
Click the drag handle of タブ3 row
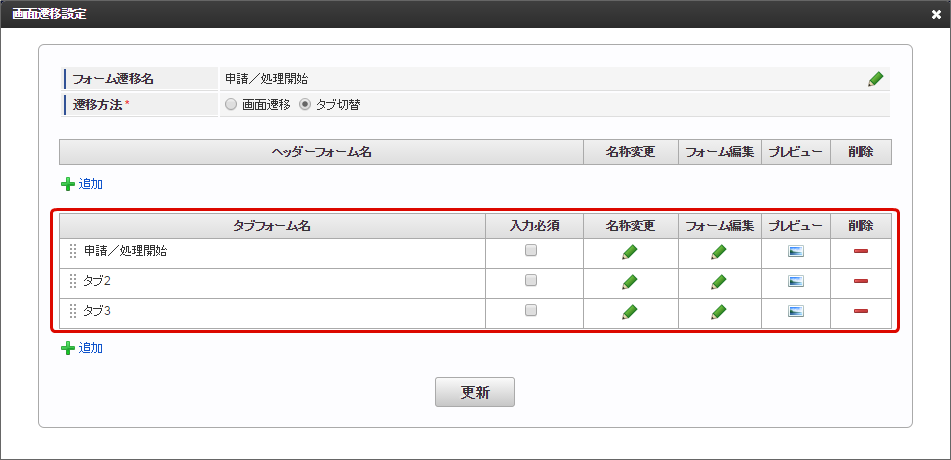click(73, 311)
